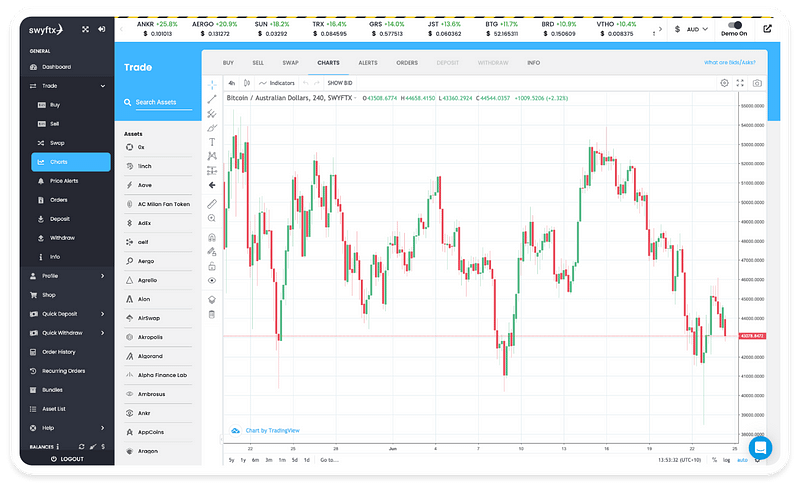Open the 'What are Bids/Asks?' link
Viewport: 800px width, 489px height.
click(730, 62)
